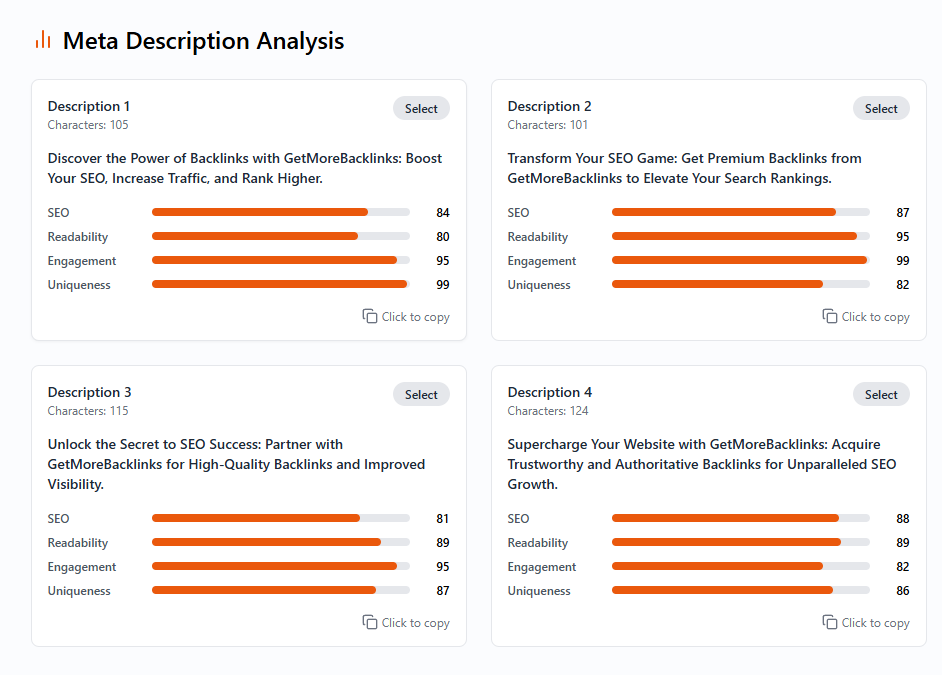Viewport: 942px width, 675px height.
Task: Click the 'Characters: 101' label
Action: tap(547, 125)
